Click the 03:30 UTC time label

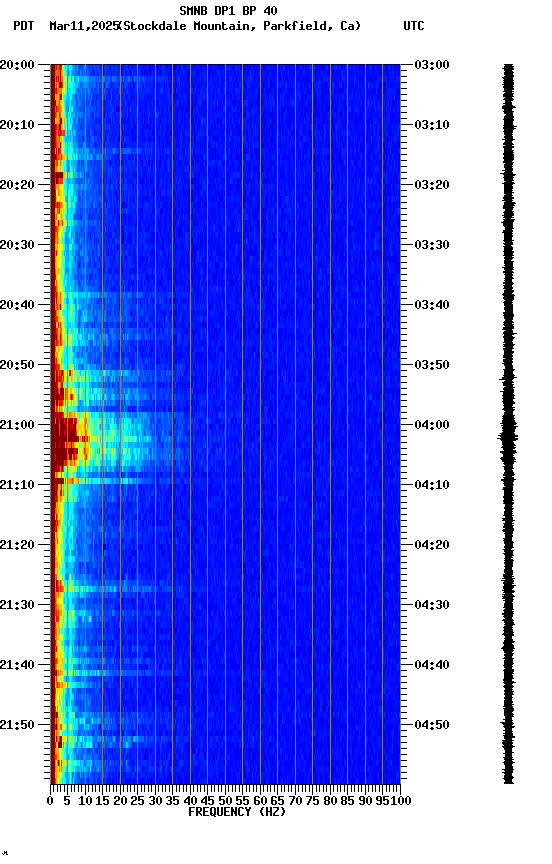(432, 245)
